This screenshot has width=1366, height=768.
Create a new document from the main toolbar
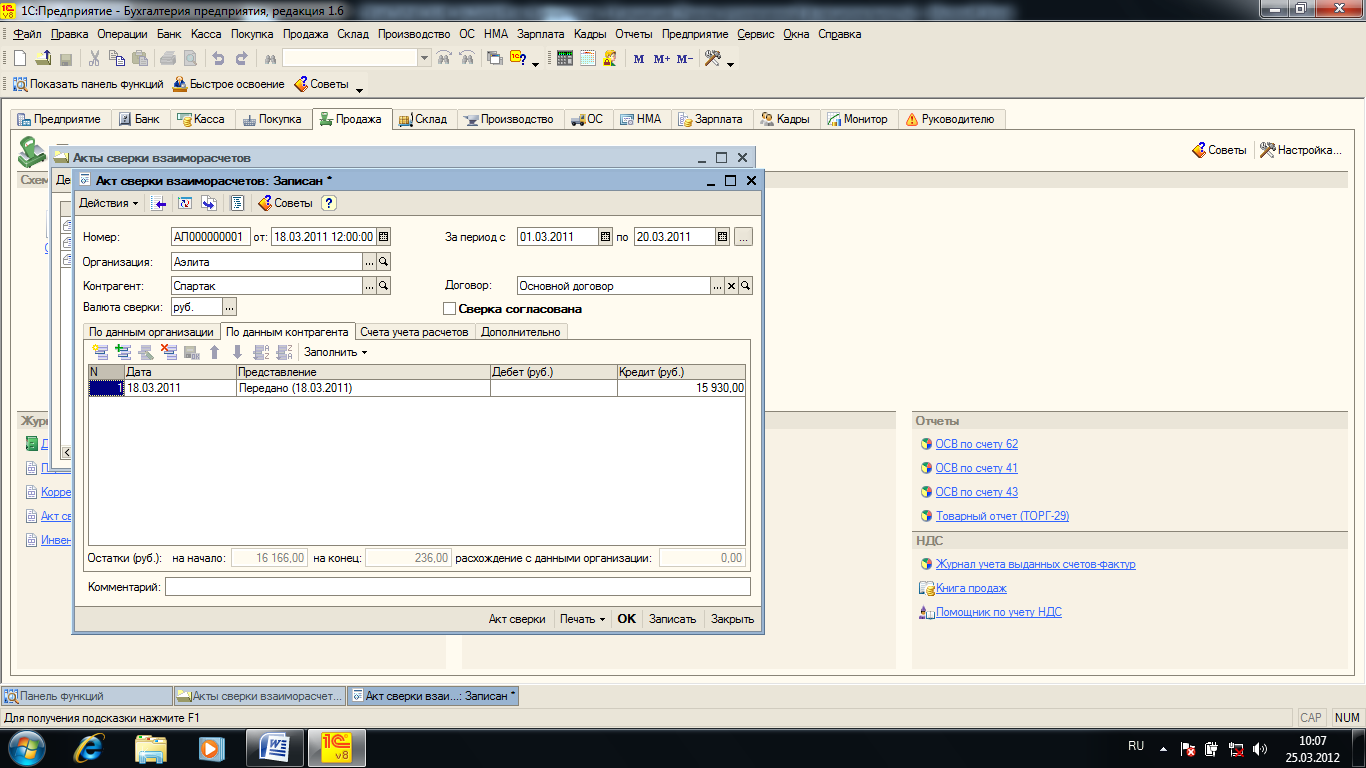click(20, 59)
